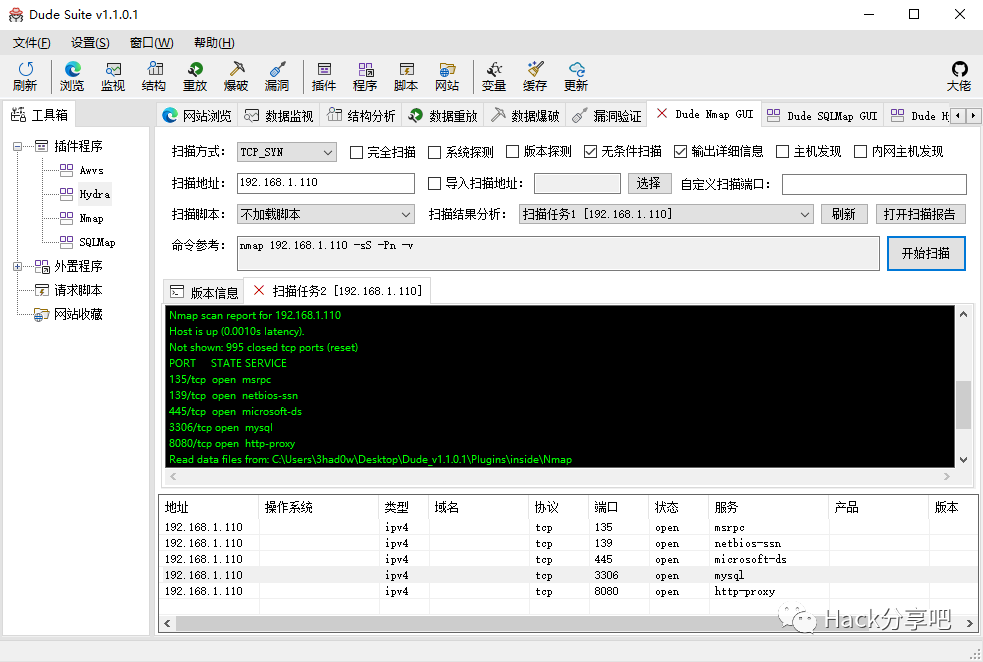This screenshot has height=662, width=983.
Task: Uncheck the 输出详细信息 checkbox
Action: tap(680, 152)
